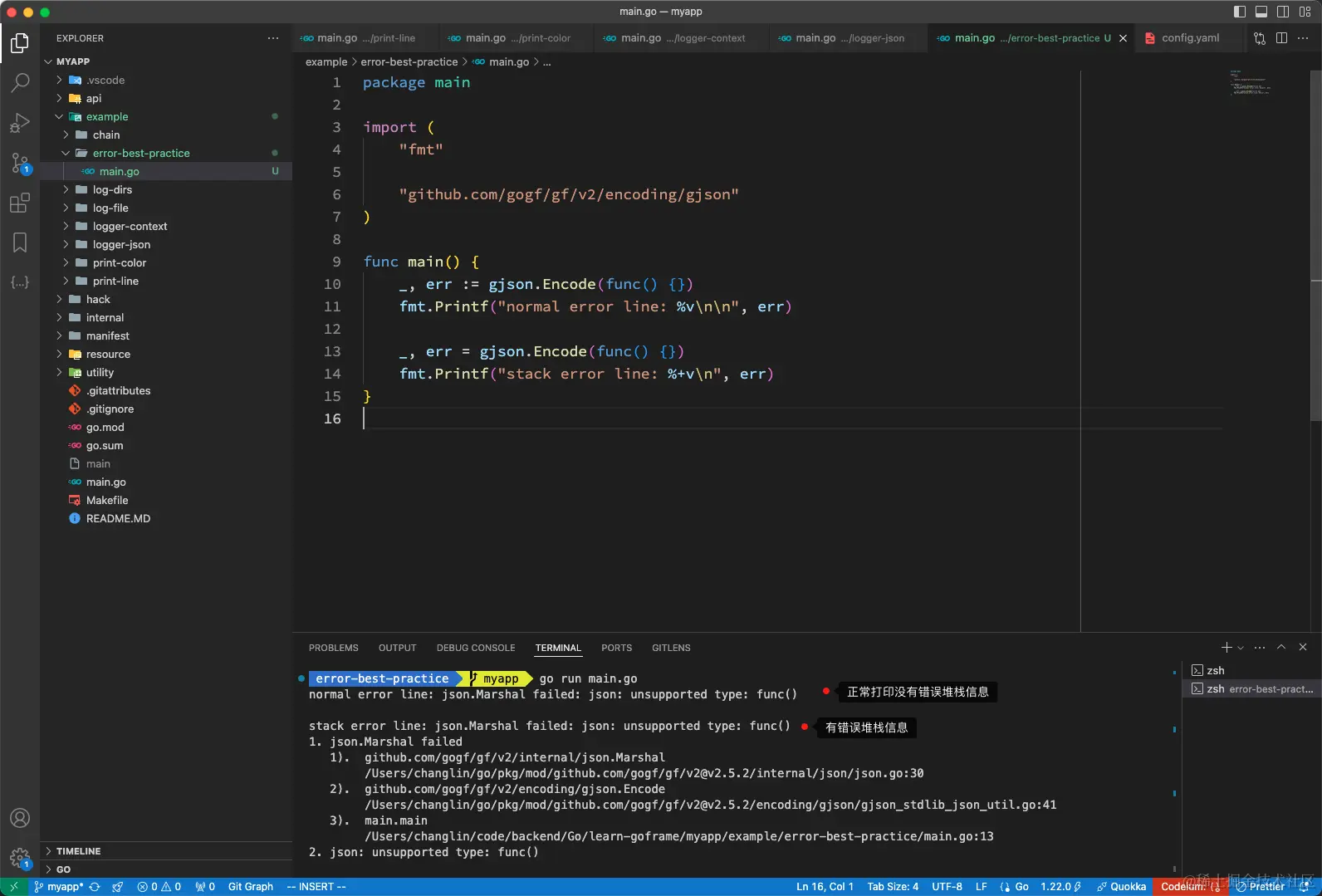1322x896 pixels.
Task: Close the terminal panel
Action: (x=1303, y=648)
